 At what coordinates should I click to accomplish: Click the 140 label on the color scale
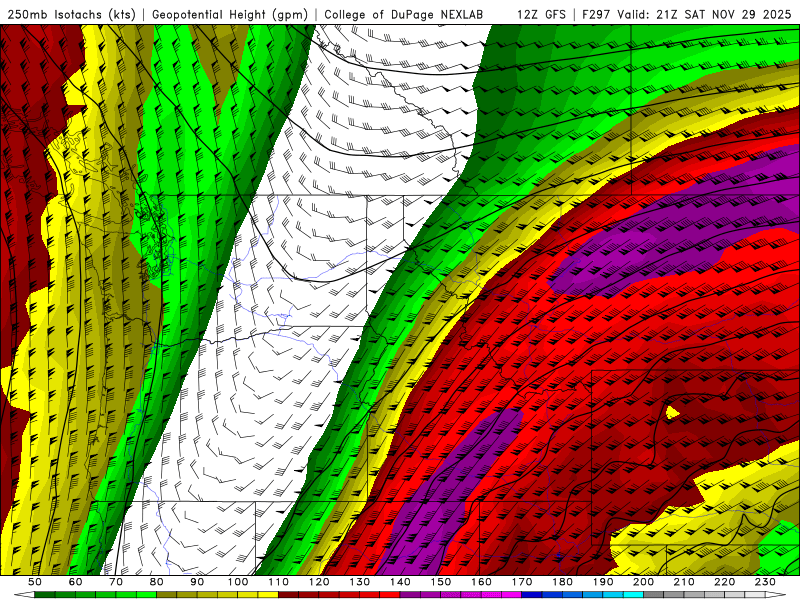pyautogui.click(x=400, y=582)
